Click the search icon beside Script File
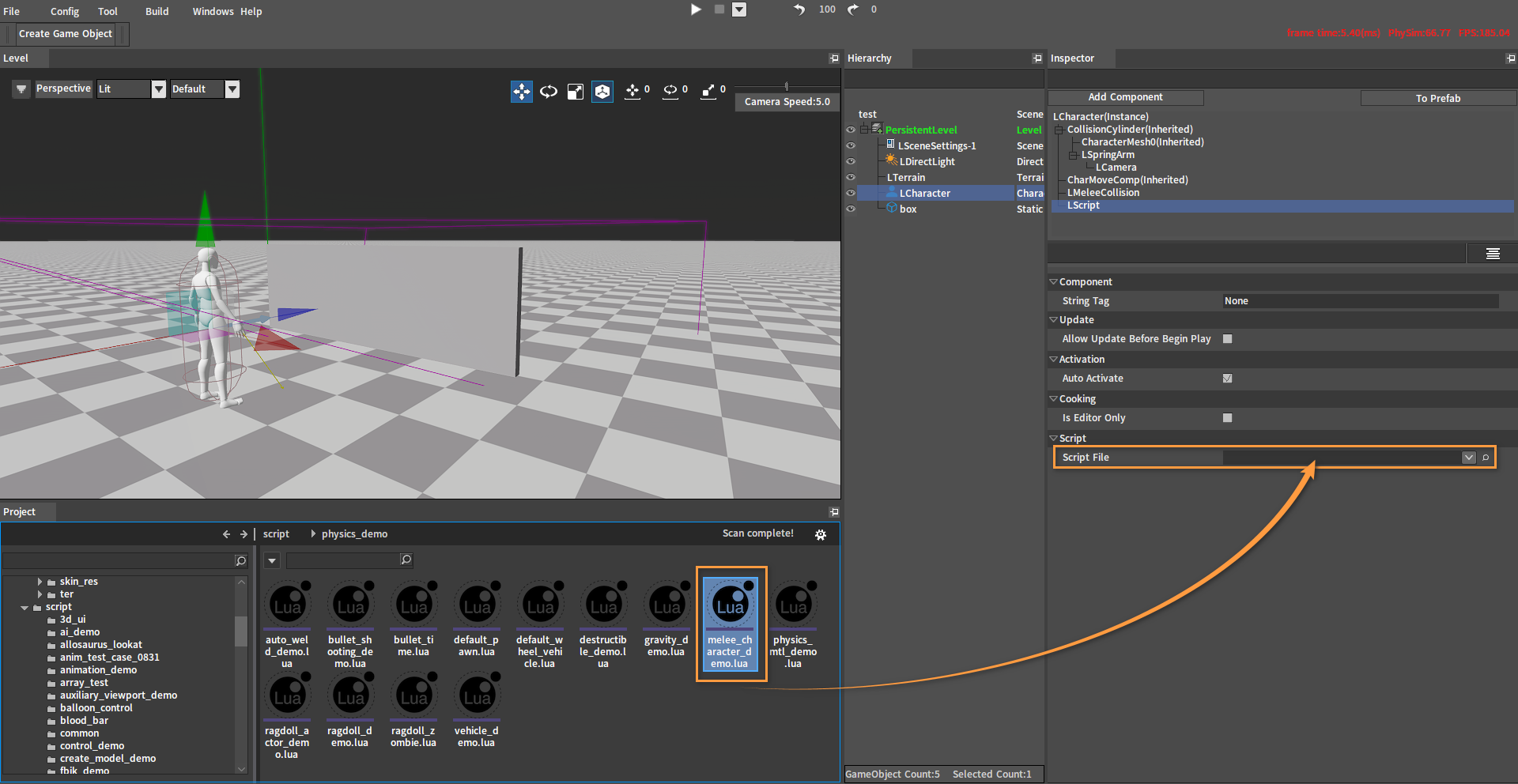 click(x=1486, y=458)
